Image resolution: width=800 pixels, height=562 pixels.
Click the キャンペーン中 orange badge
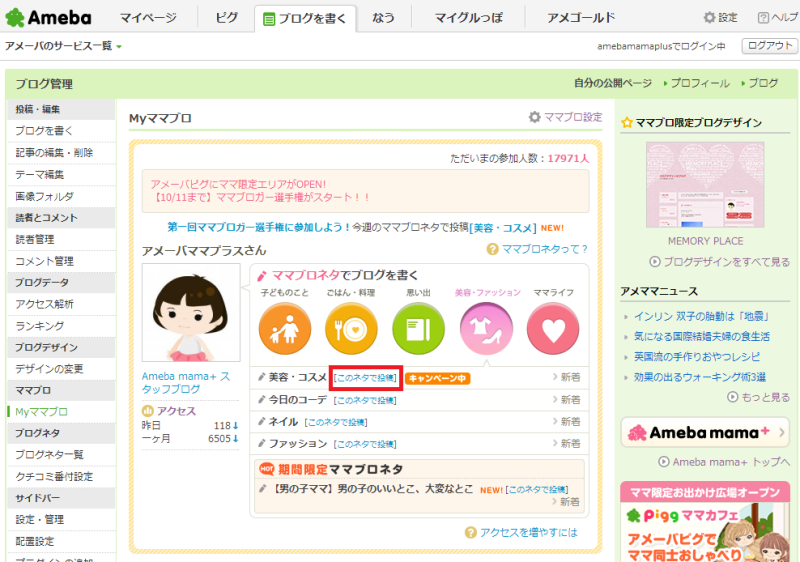(x=438, y=378)
